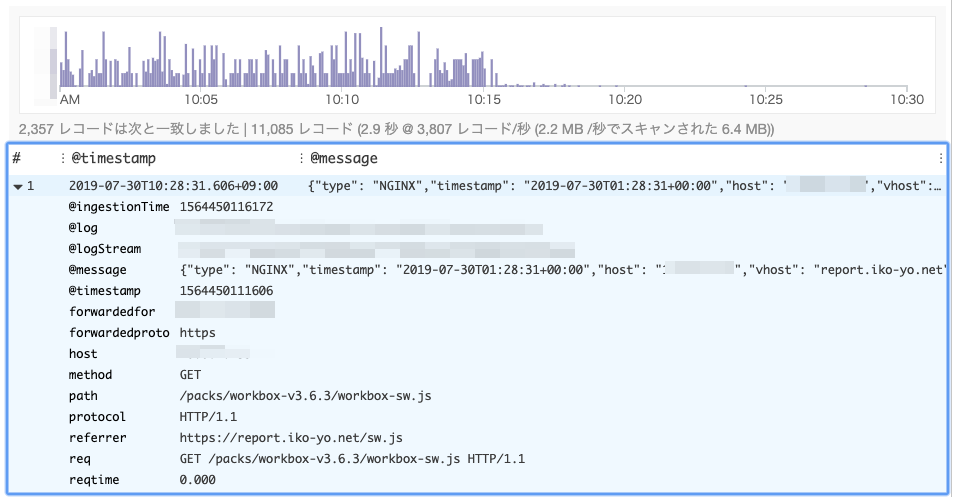The width and height of the screenshot is (958, 501).
Task: Select the forwardedproto https value
Action: (197, 333)
